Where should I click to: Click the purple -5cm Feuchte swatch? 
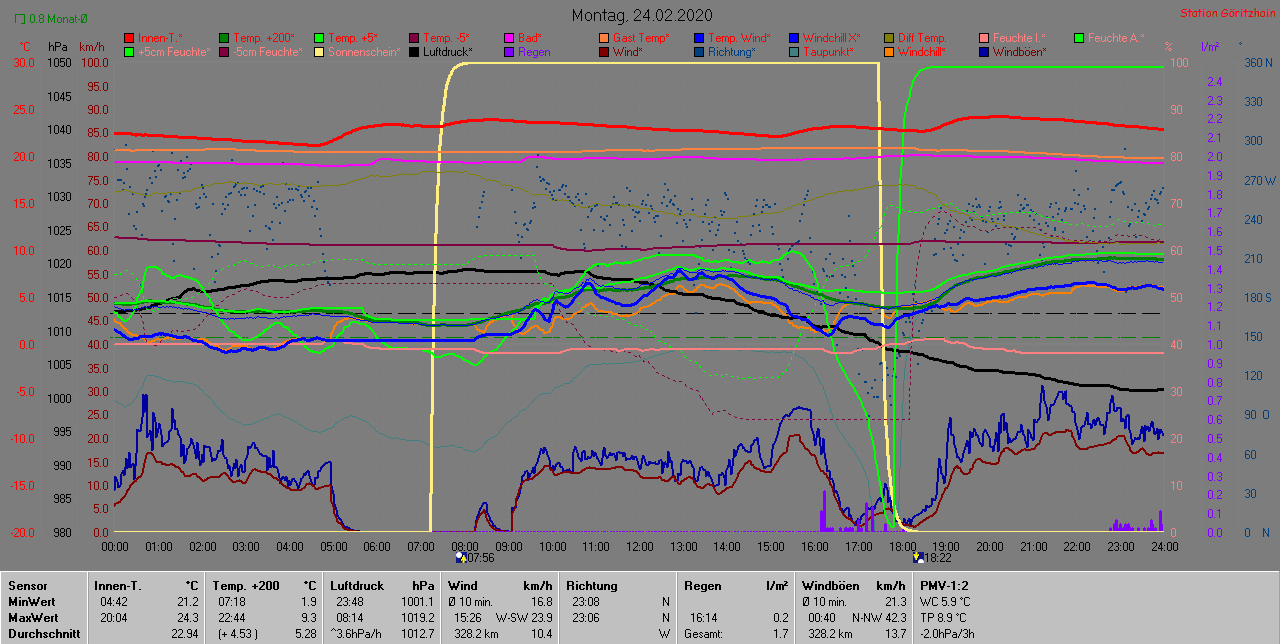224,51
